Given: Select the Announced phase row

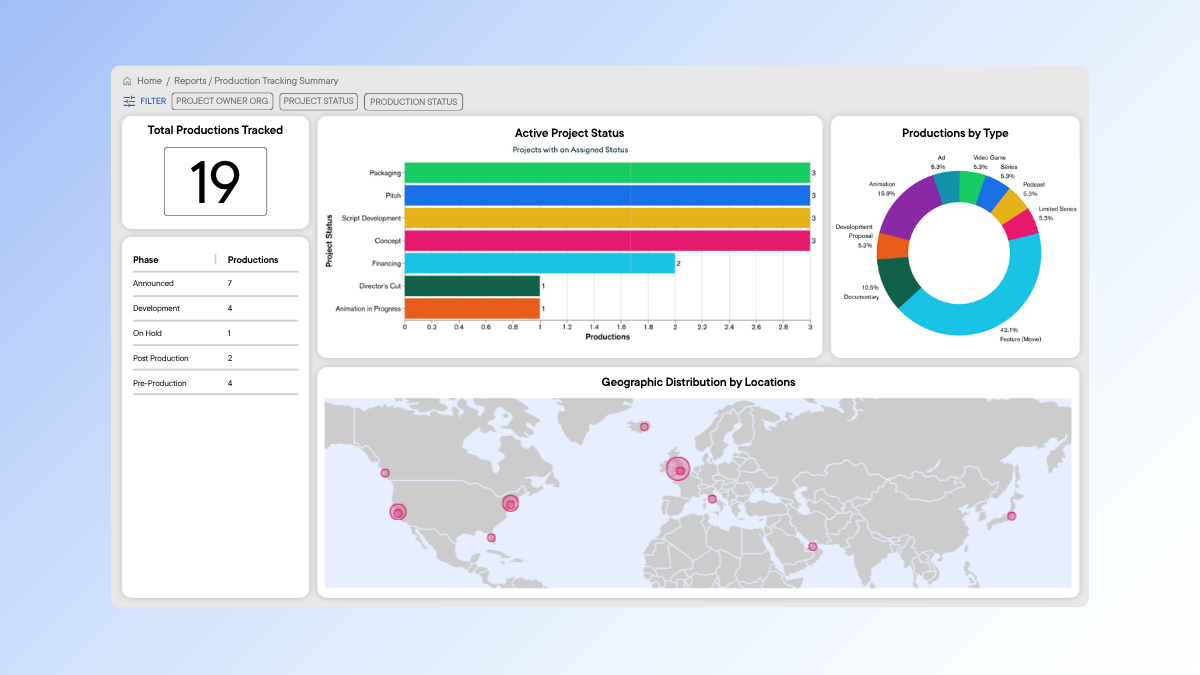Looking at the screenshot, I should tap(215, 284).
